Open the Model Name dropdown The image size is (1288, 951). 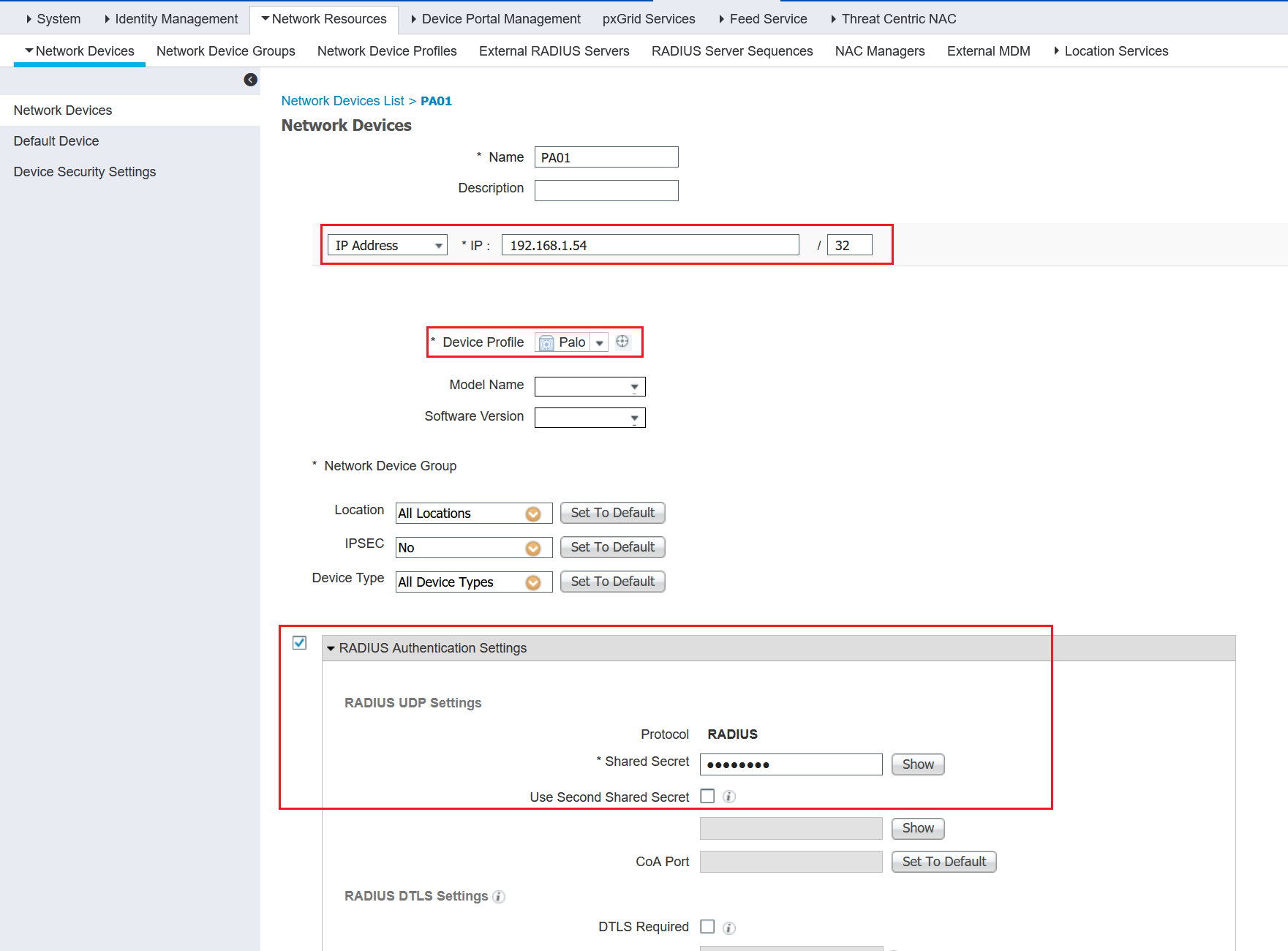[x=633, y=386]
